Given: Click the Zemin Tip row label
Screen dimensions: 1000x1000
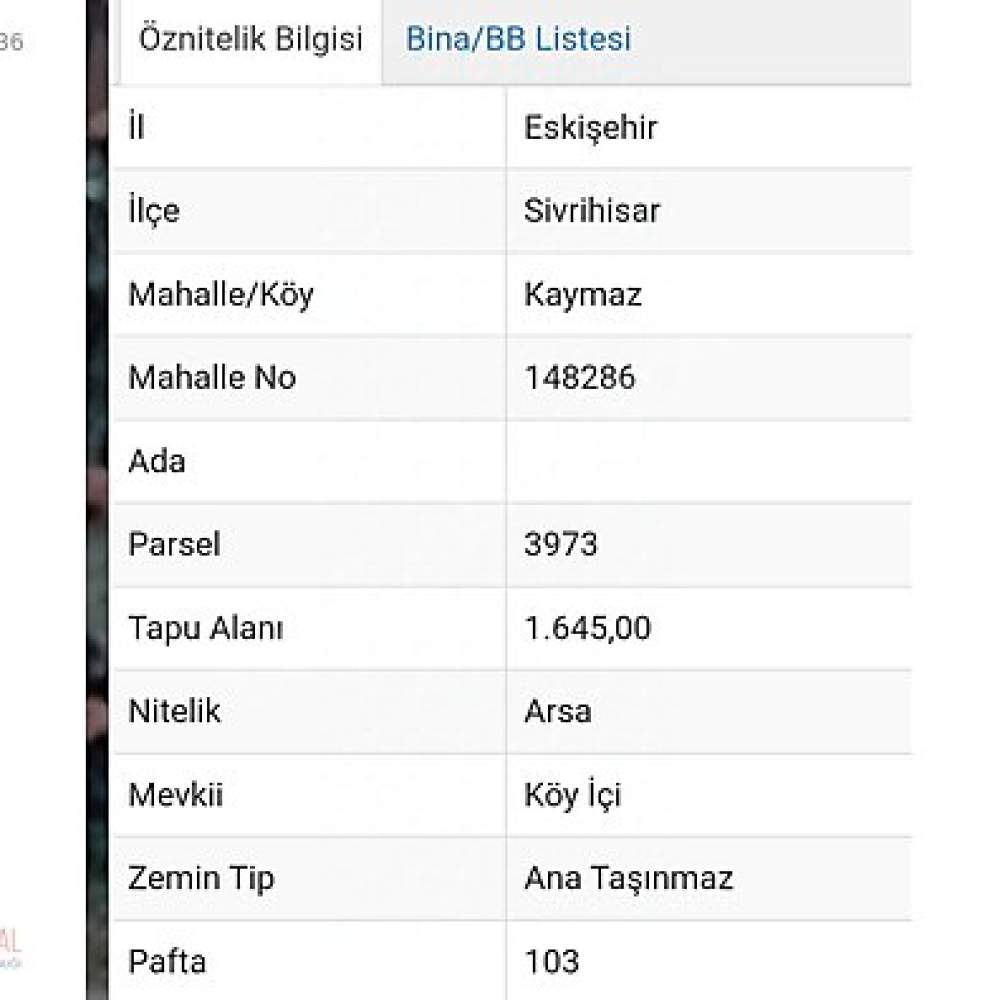Looking at the screenshot, I should tap(201, 879).
